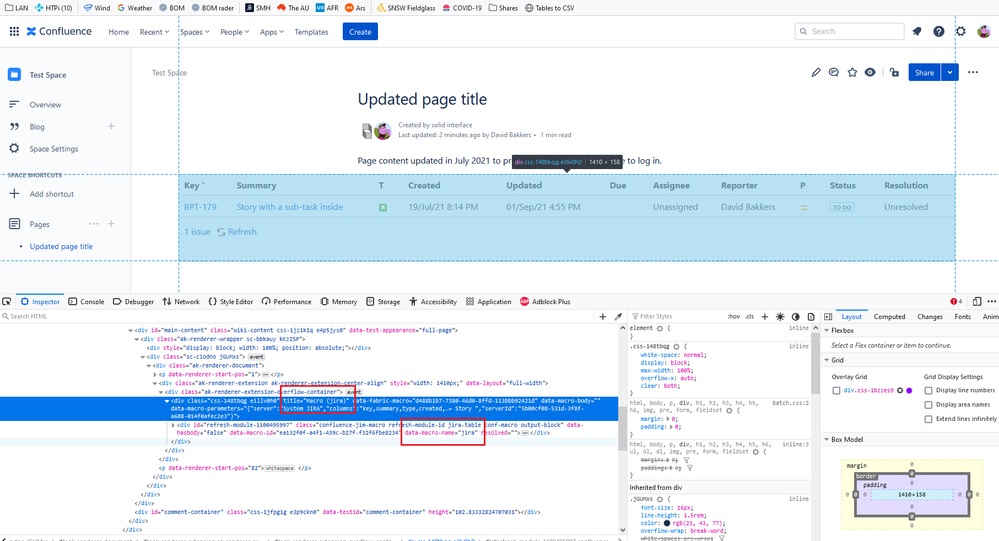Screen dimensions: 999x541
Task: Switch to the Console tab
Action: pyautogui.click(x=86, y=301)
